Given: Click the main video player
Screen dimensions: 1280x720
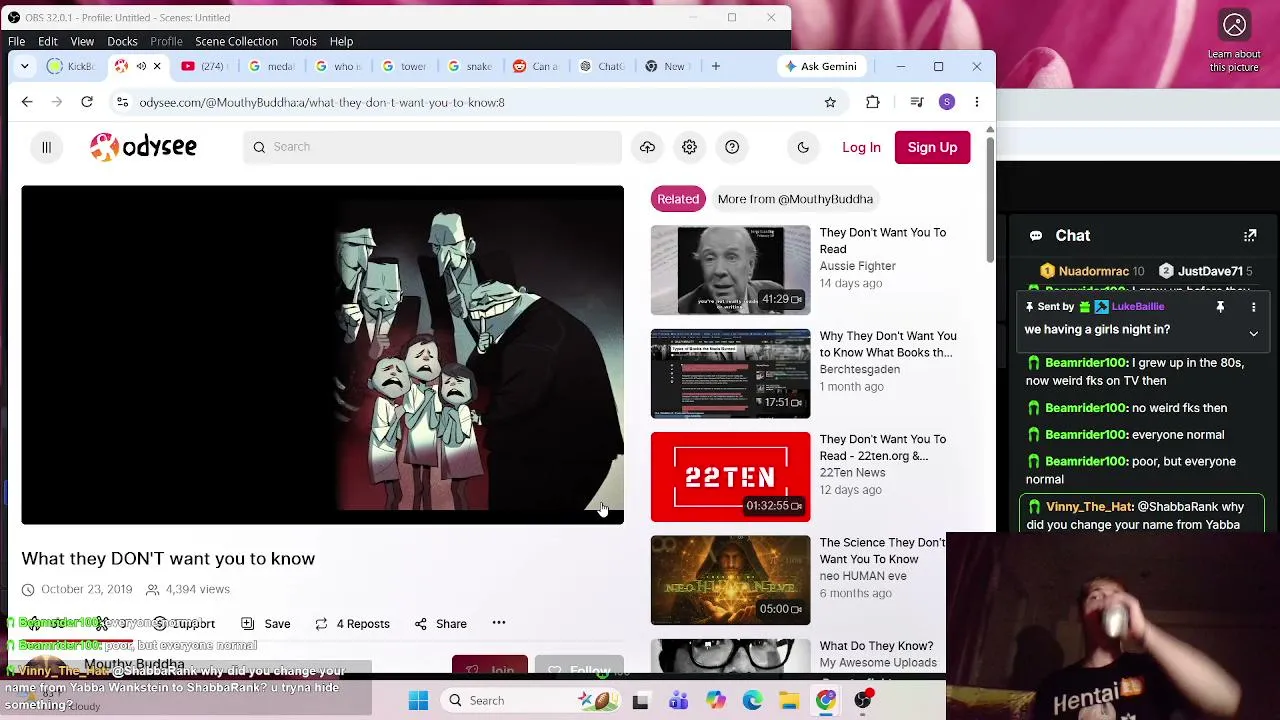Looking at the screenshot, I should click(x=322, y=355).
